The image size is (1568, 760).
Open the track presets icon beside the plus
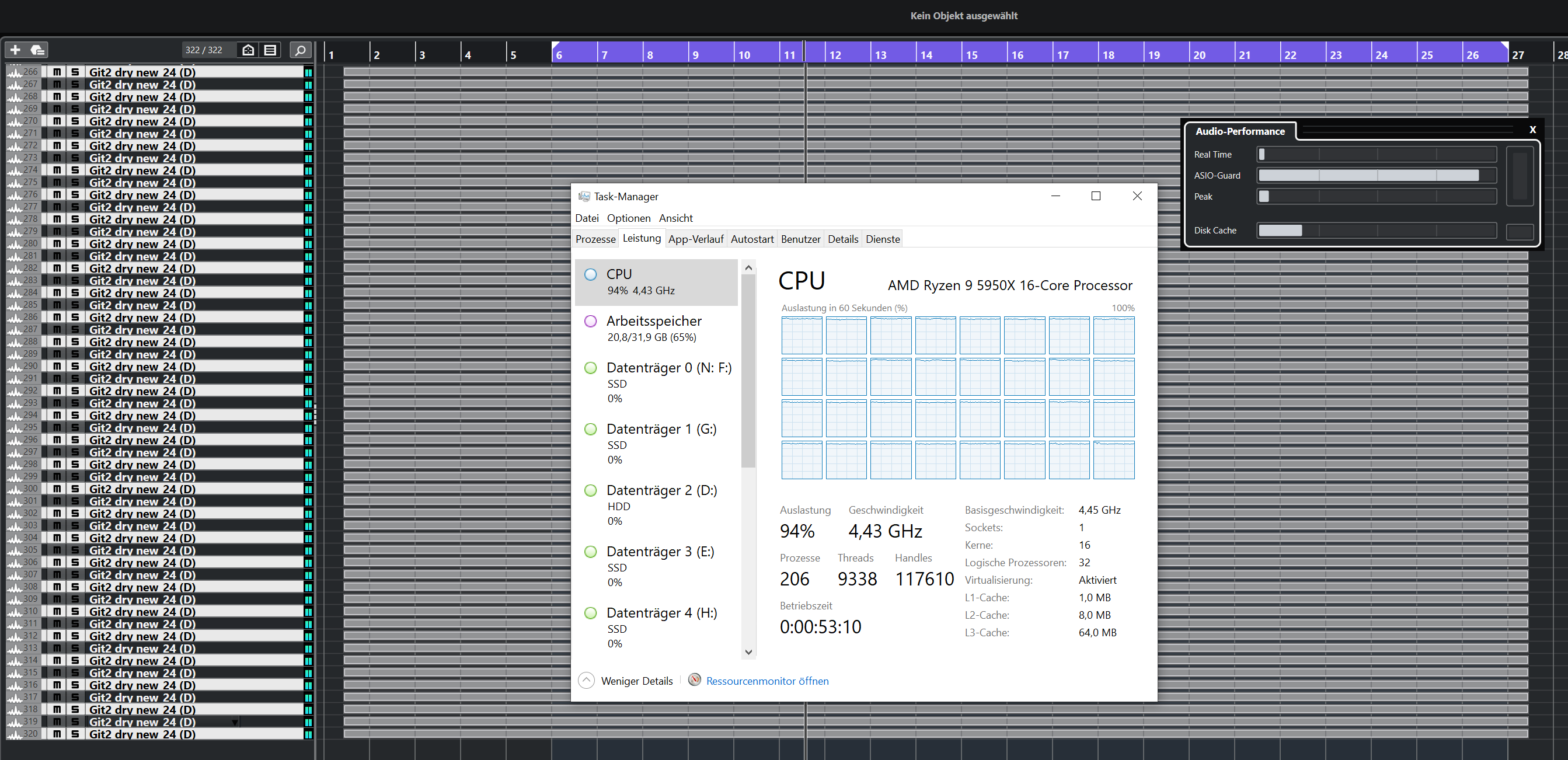coord(38,50)
